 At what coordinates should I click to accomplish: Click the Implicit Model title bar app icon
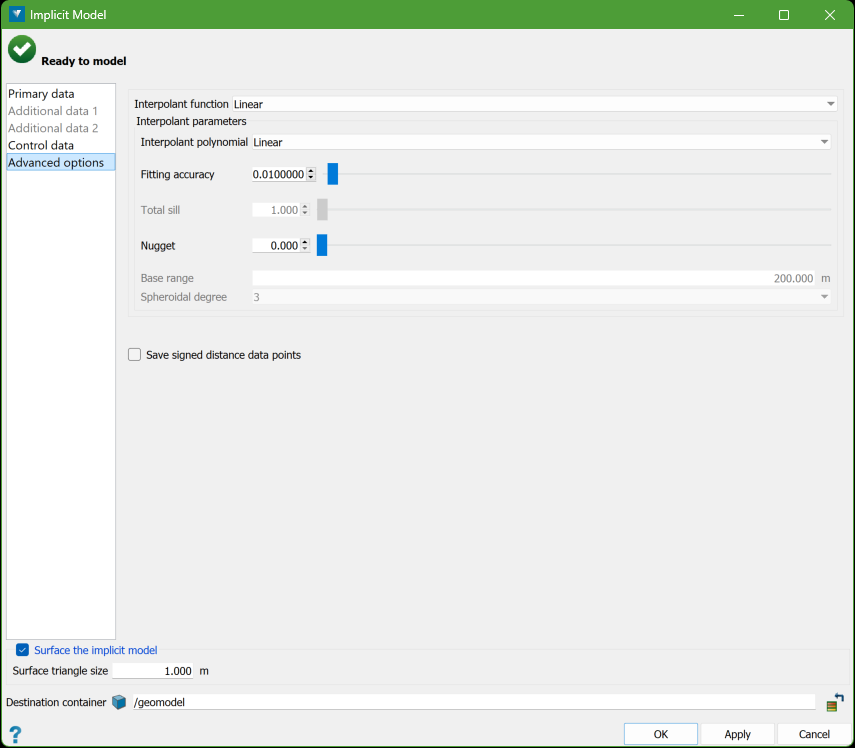16,15
